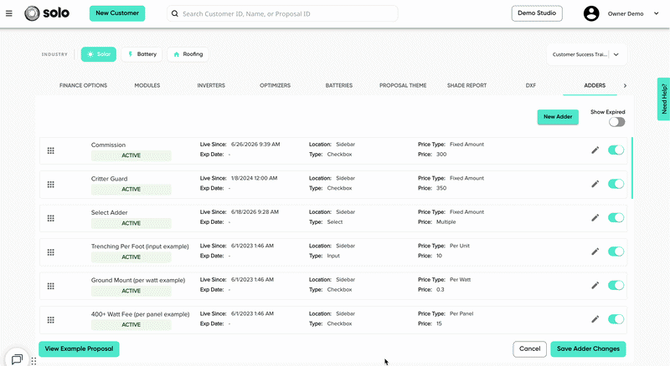Screen dimensions: 670x366
Task: Open the chat bubble icon
Action: pyautogui.click(x=17, y=359)
